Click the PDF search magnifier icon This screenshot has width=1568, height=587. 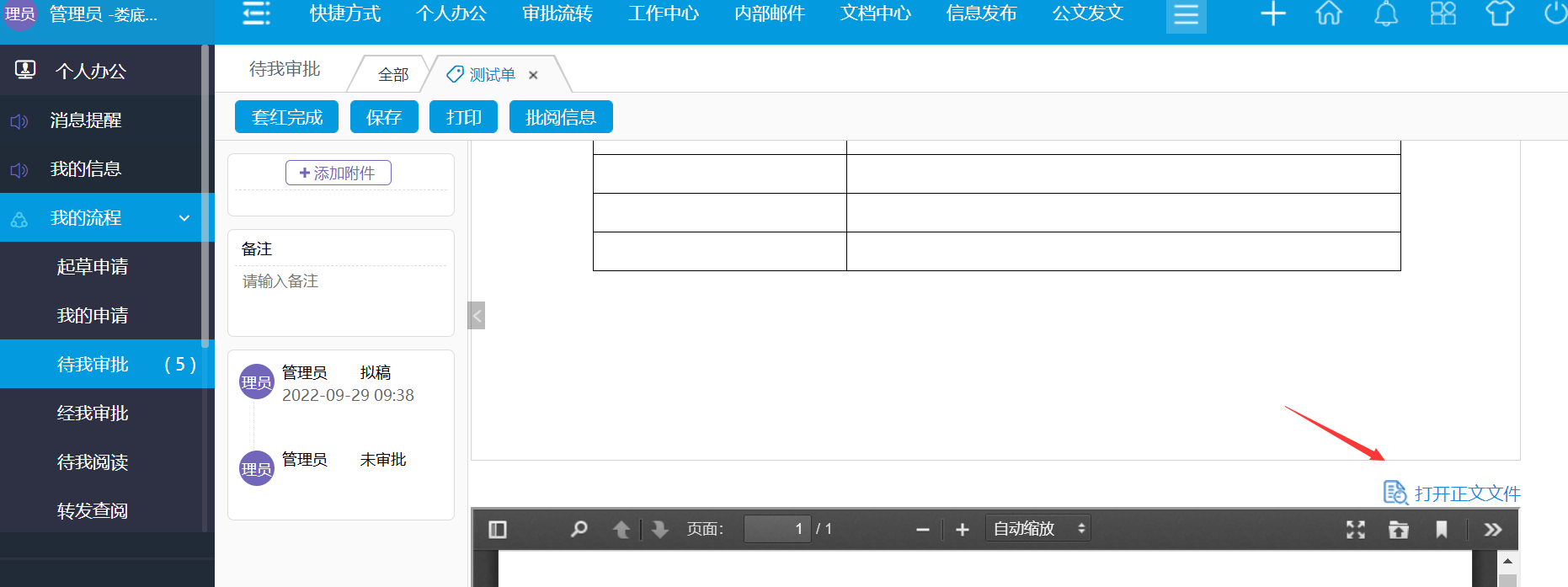coord(579,529)
